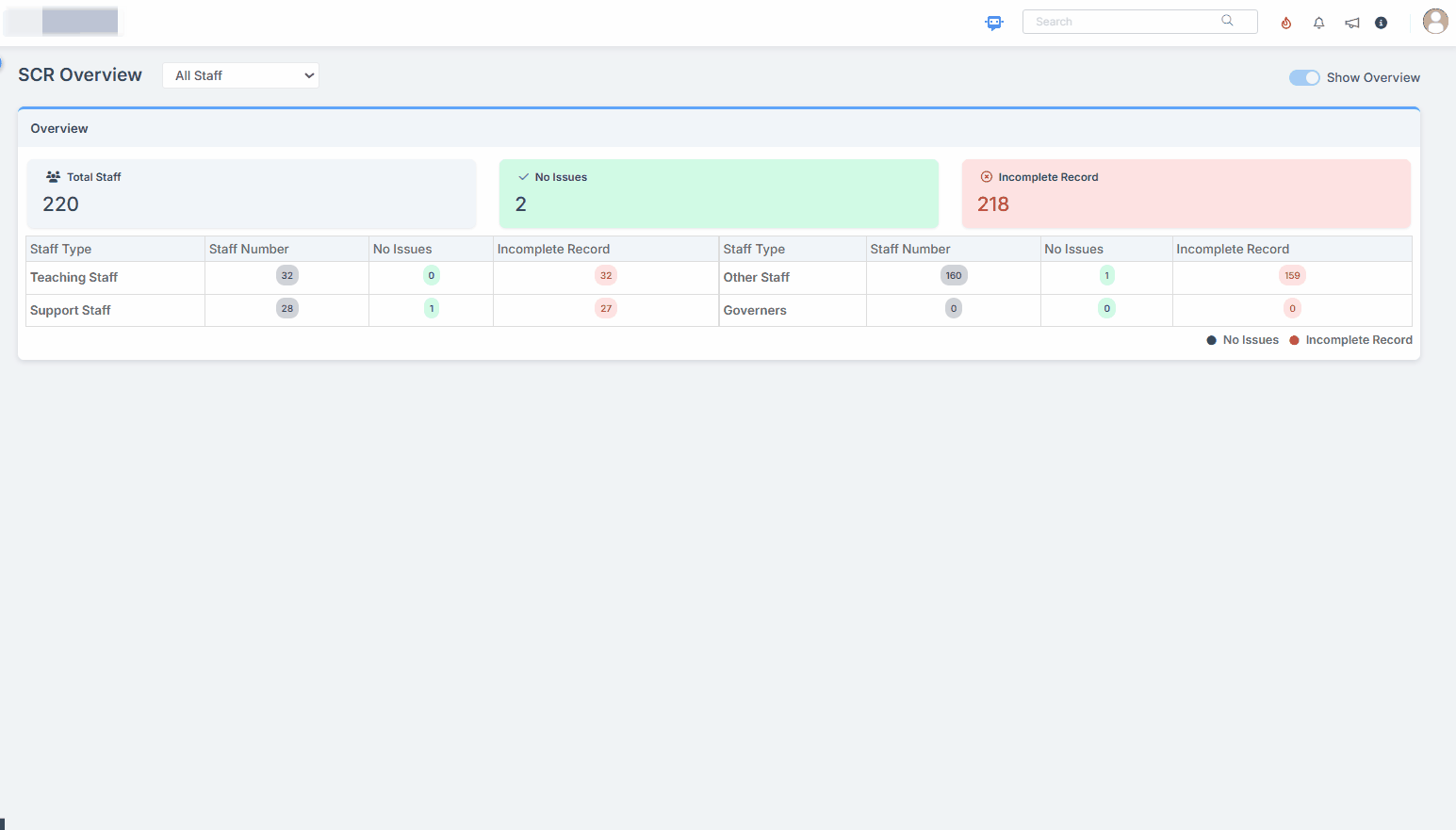Click Other Staff number badge 160
1456x830 pixels.
tap(954, 276)
